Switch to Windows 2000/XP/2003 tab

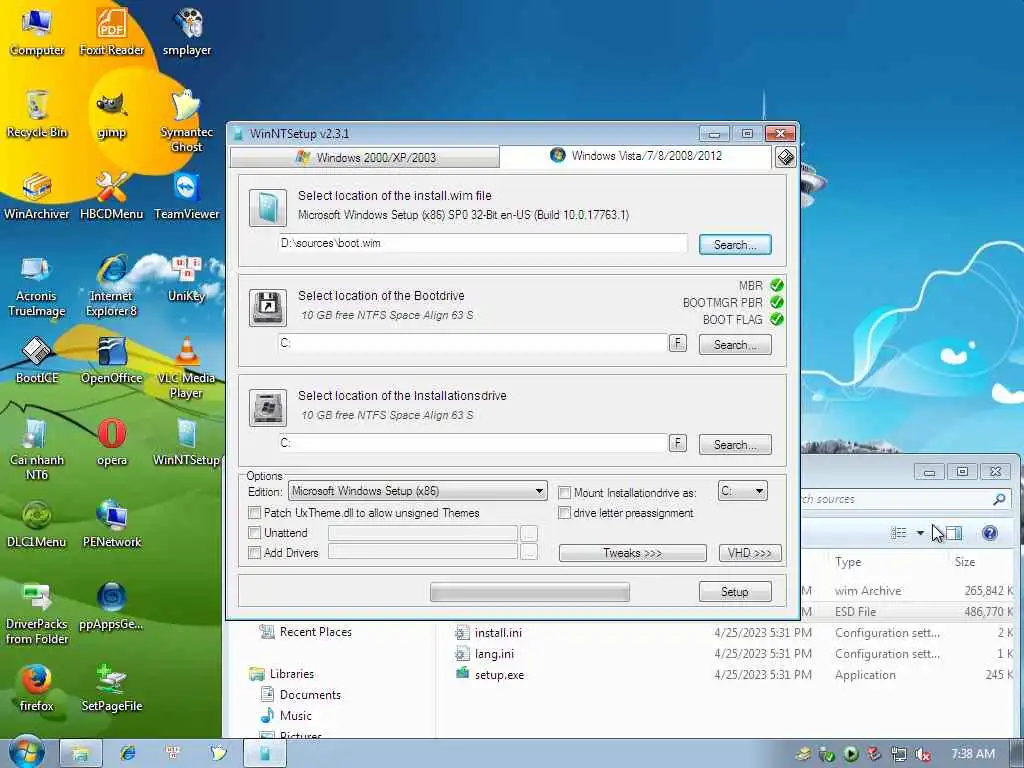365,157
